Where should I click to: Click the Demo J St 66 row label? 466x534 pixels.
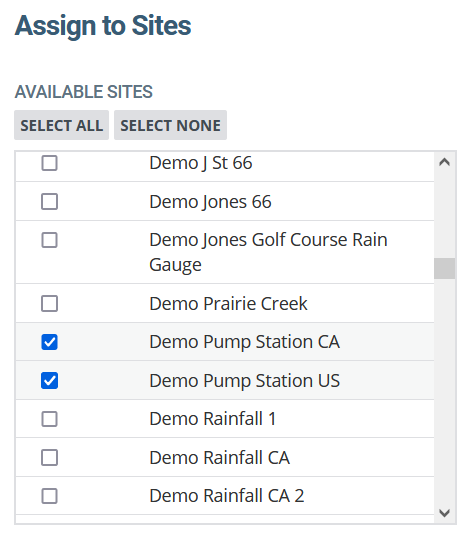tap(201, 163)
